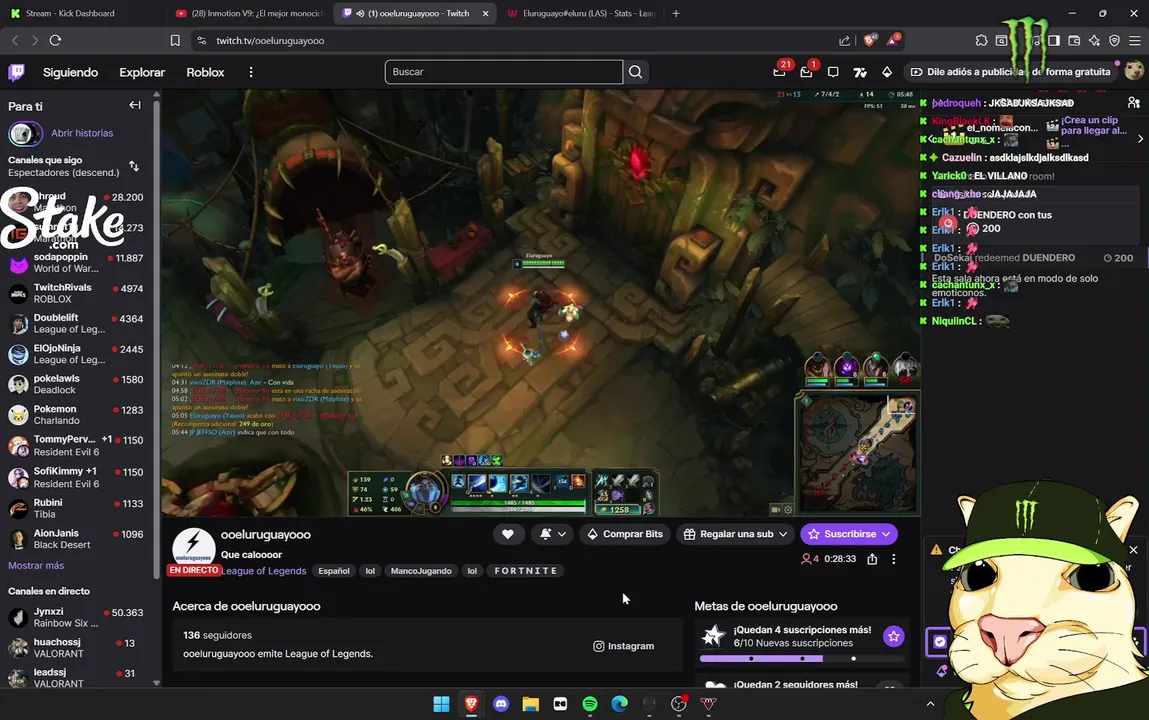1149x720 pixels.
Task: Select the Español tag
Action: point(333,571)
